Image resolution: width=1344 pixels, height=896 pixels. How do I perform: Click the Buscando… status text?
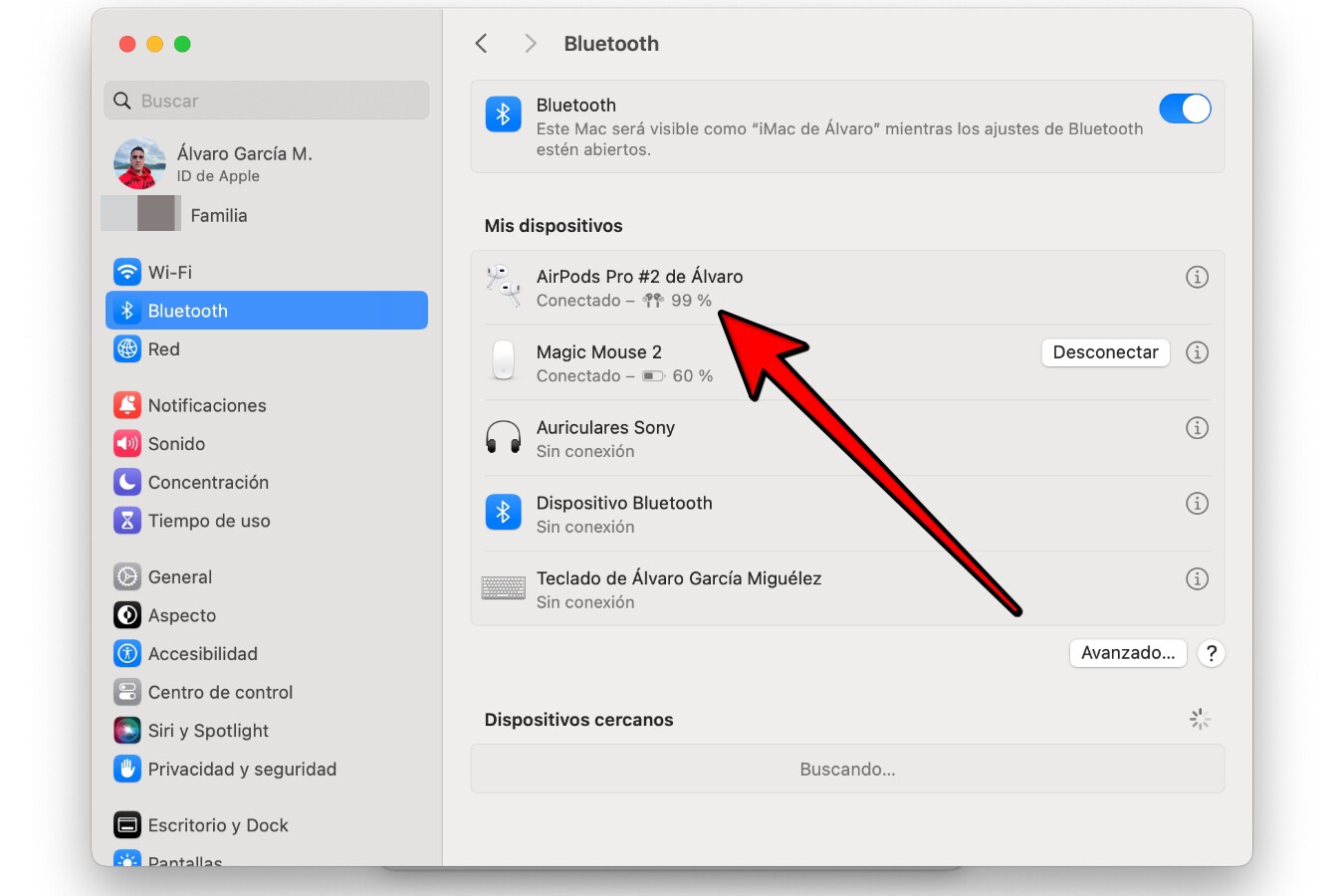[848, 770]
